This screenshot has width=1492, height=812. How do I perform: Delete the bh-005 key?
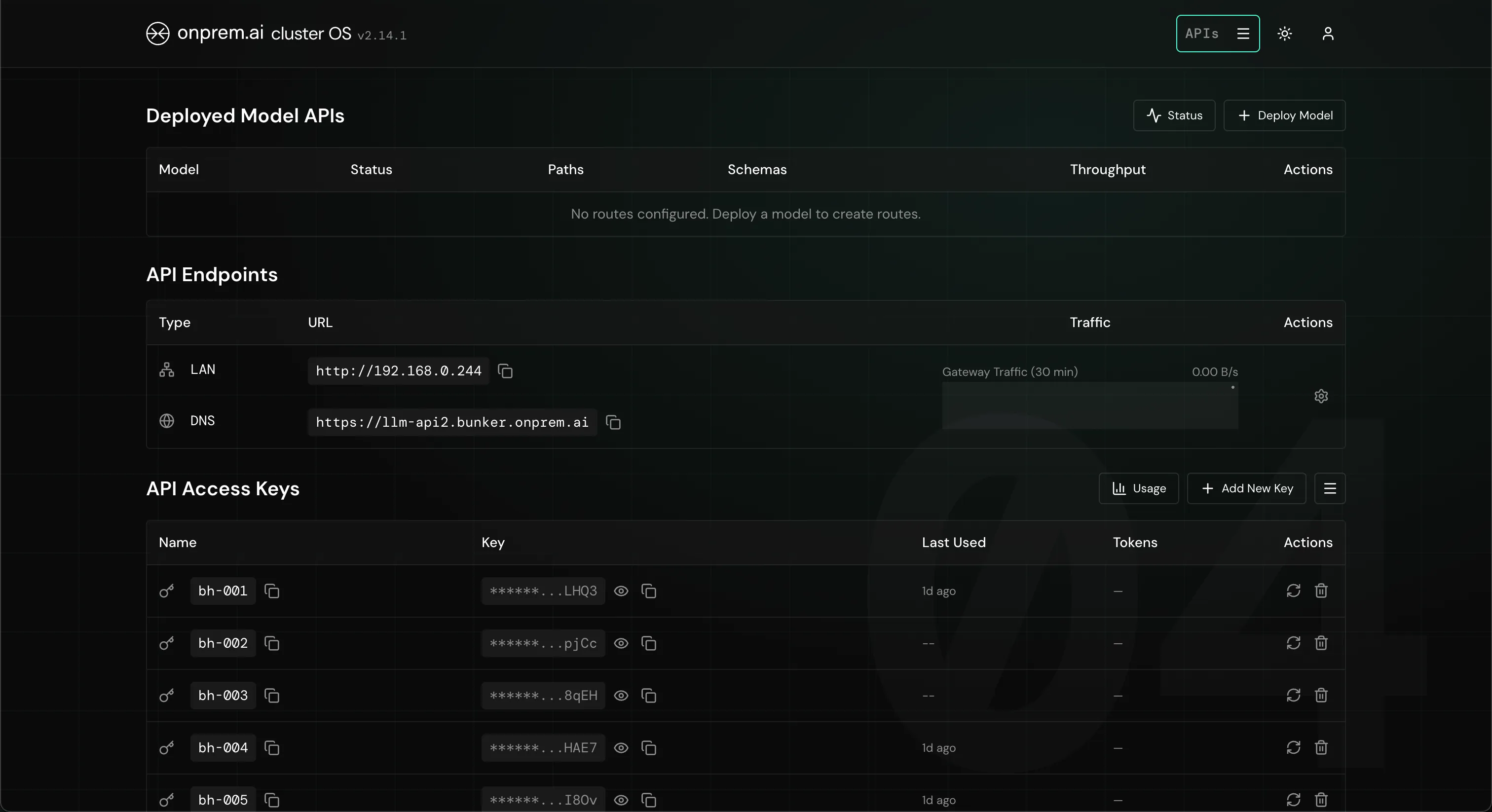1321,800
